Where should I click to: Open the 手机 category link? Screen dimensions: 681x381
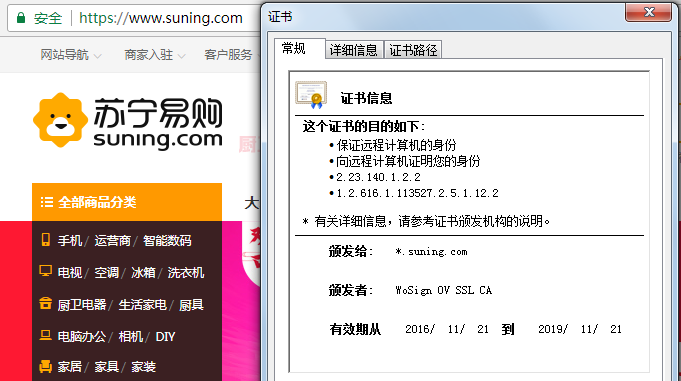[70, 241]
